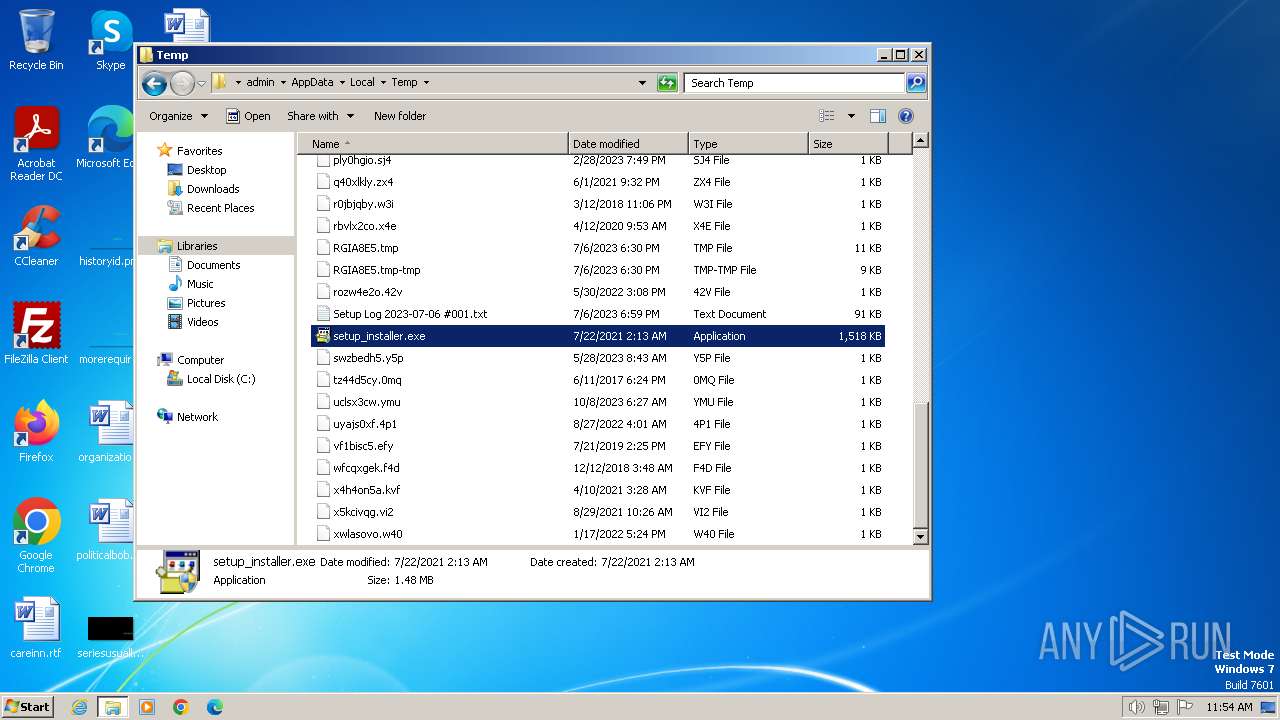Open the Organize menu

tap(178, 116)
